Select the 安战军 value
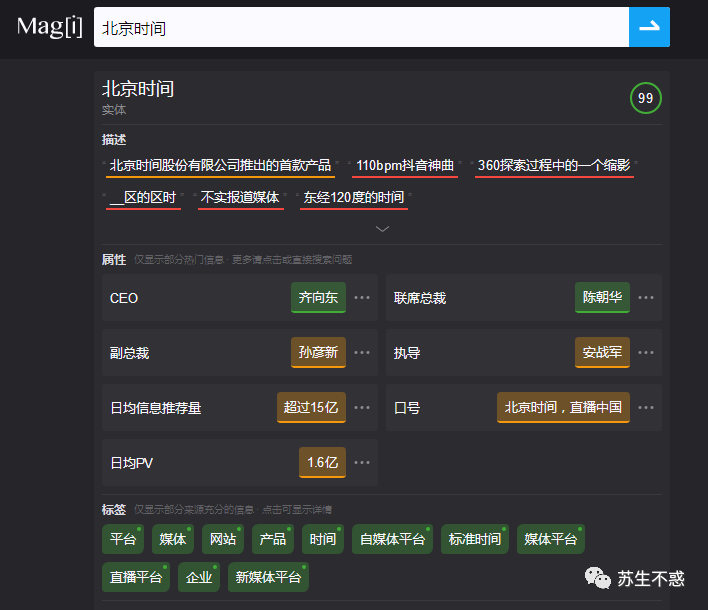Viewport: 708px width, 610px height. coord(602,353)
